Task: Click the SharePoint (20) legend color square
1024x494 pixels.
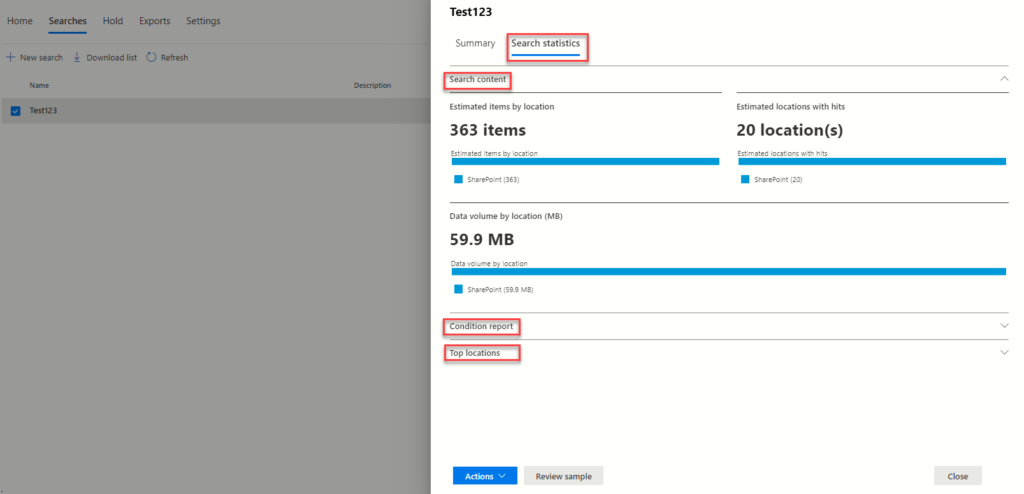Action: coord(745,180)
